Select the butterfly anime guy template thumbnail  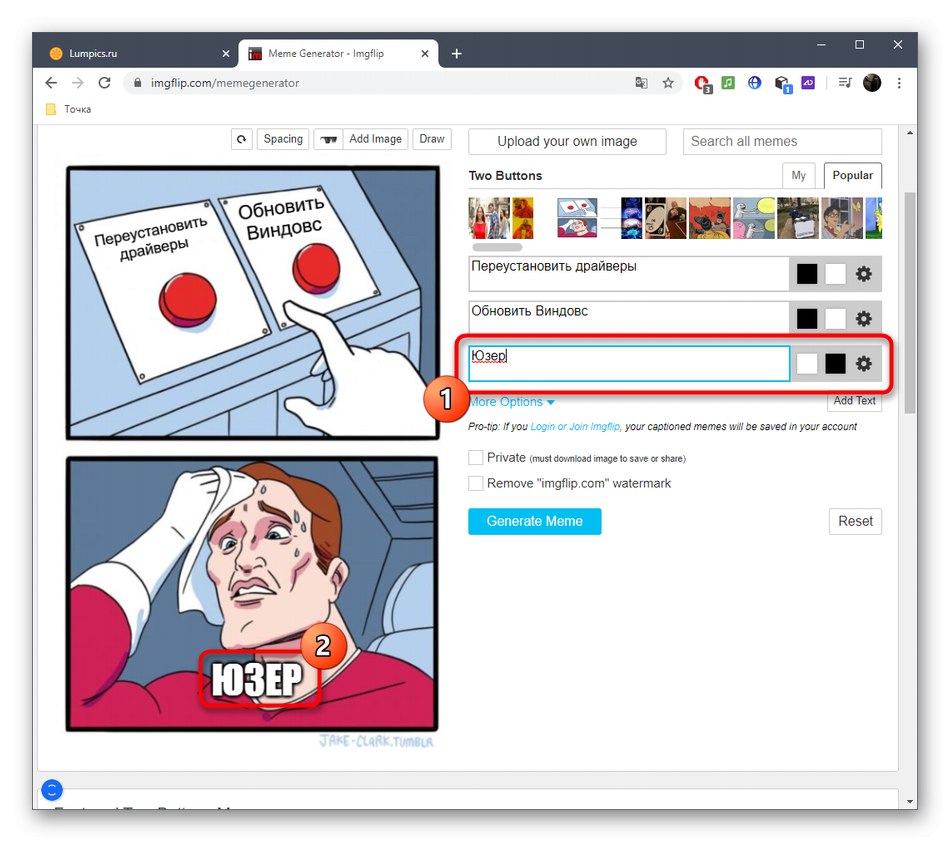coord(842,218)
